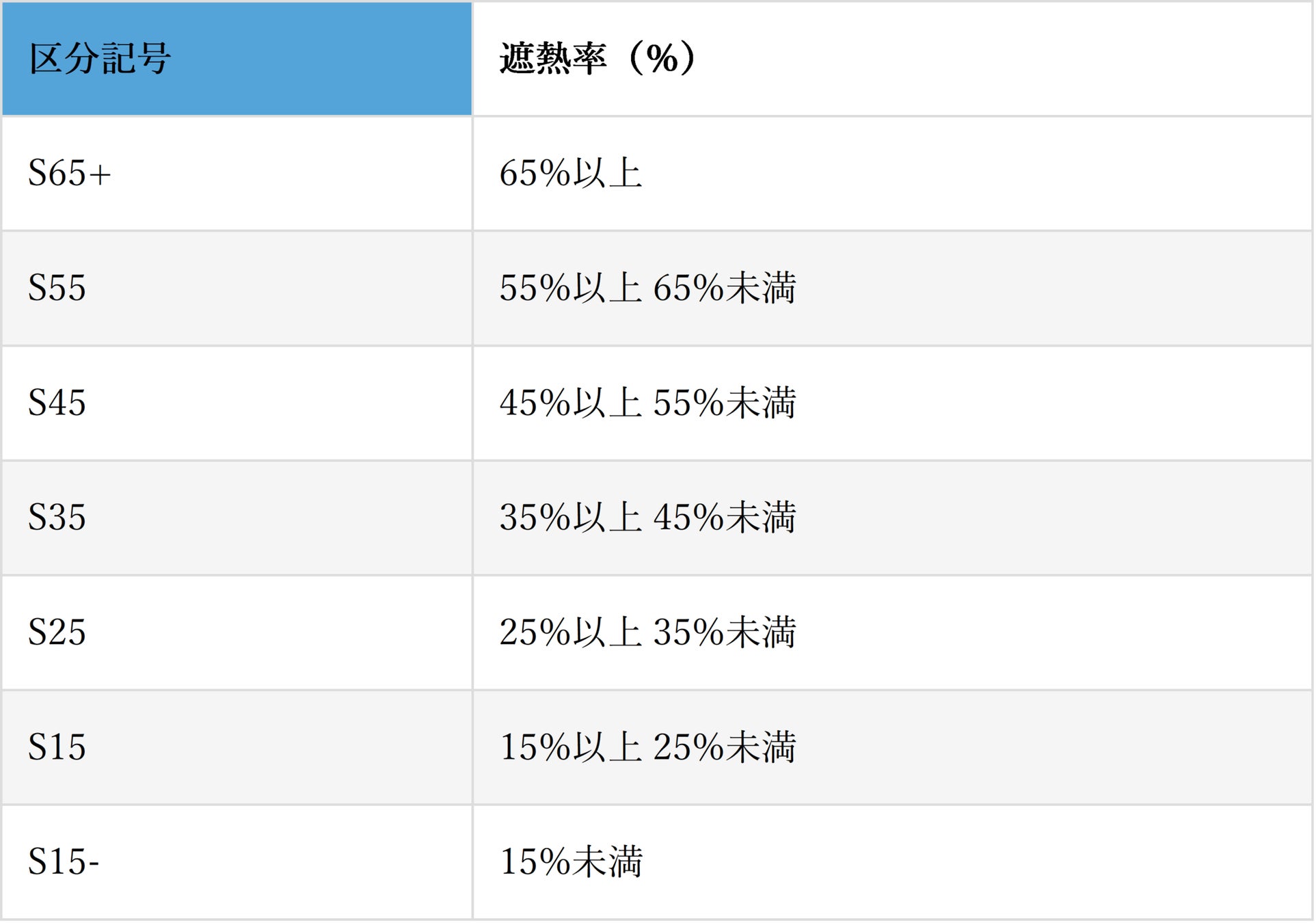Select the 65%以上 cell
This screenshot has width=1316, height=923.
tap(893, 174)
